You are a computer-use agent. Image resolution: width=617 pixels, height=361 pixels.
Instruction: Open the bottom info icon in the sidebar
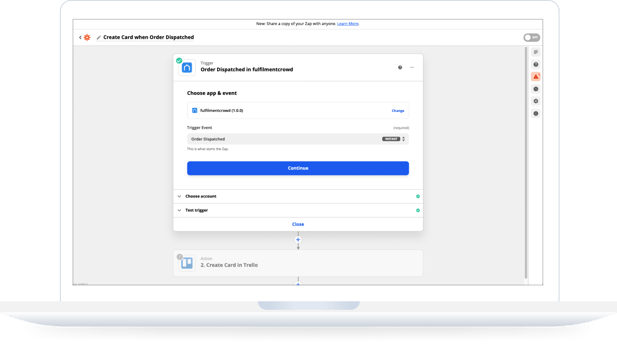536,113
